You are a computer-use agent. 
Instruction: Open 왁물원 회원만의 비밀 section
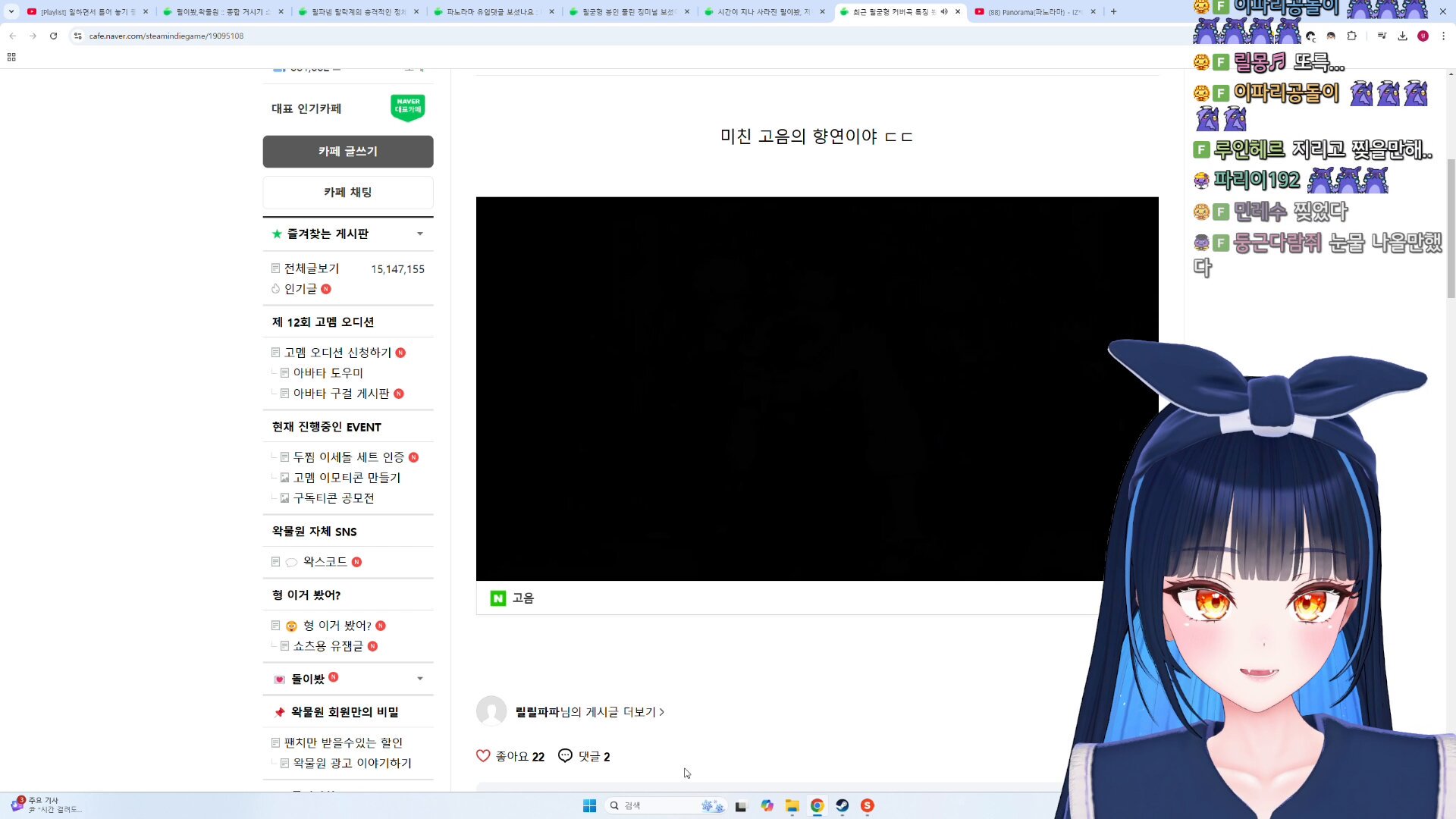[x=344, y=712]
